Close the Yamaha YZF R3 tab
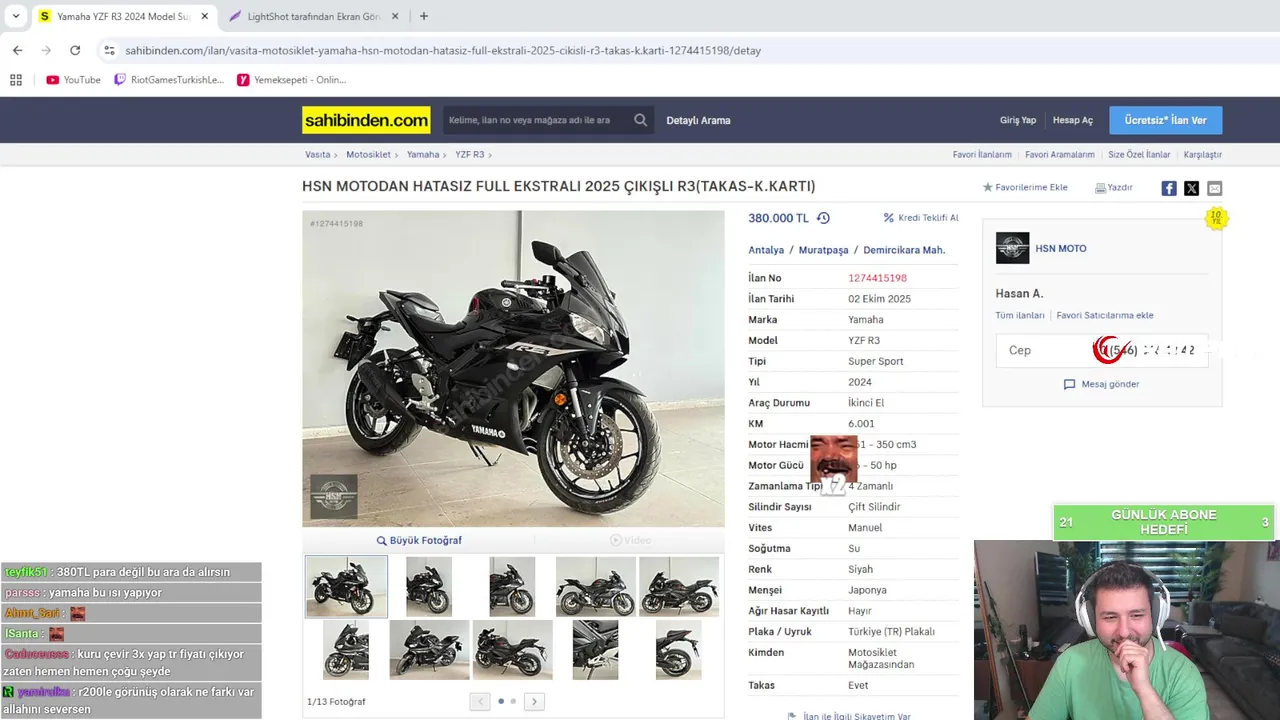The image size is (1280, 720). pos(205,16)
